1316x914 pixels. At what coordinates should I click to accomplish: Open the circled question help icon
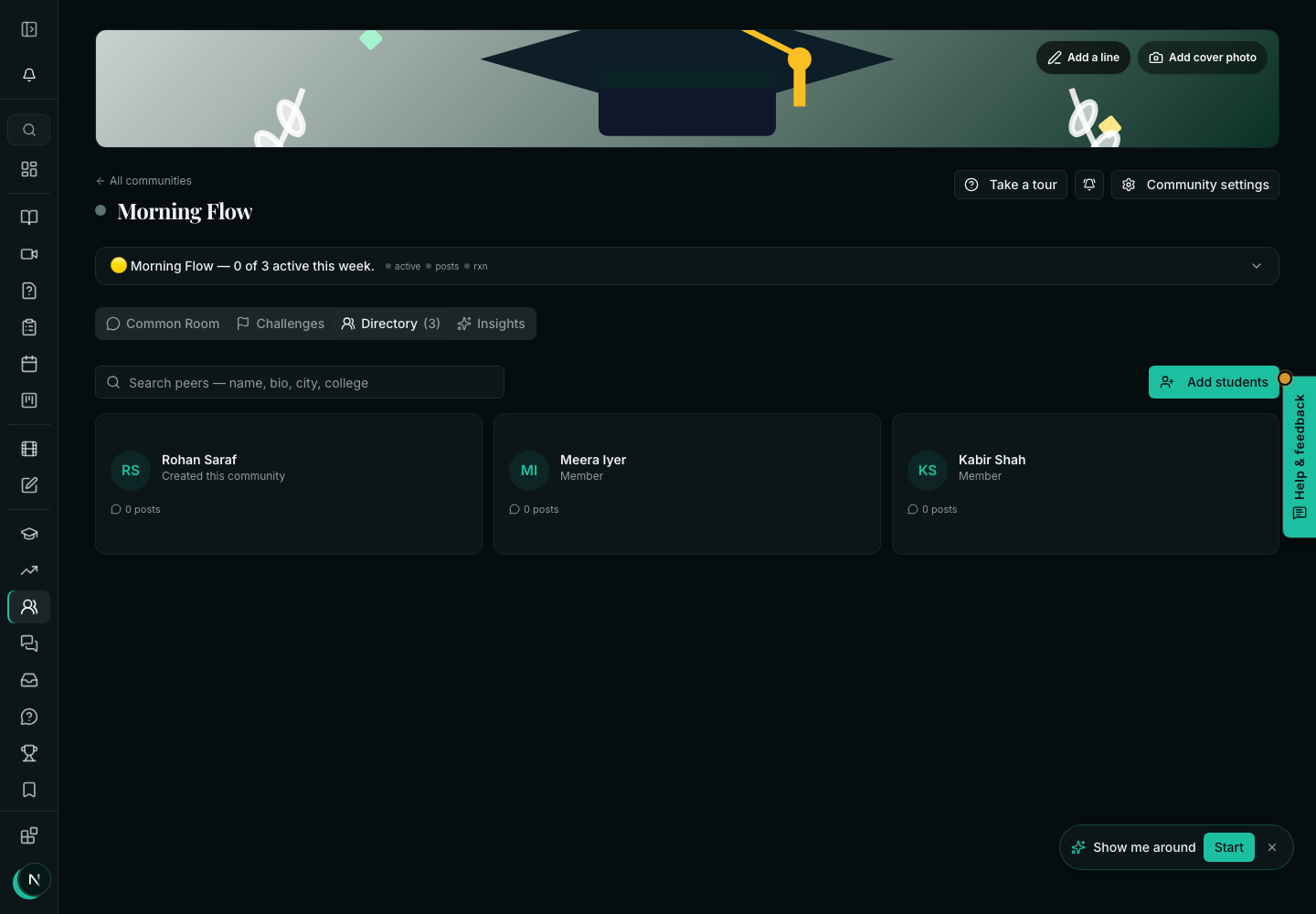point(29,717)
